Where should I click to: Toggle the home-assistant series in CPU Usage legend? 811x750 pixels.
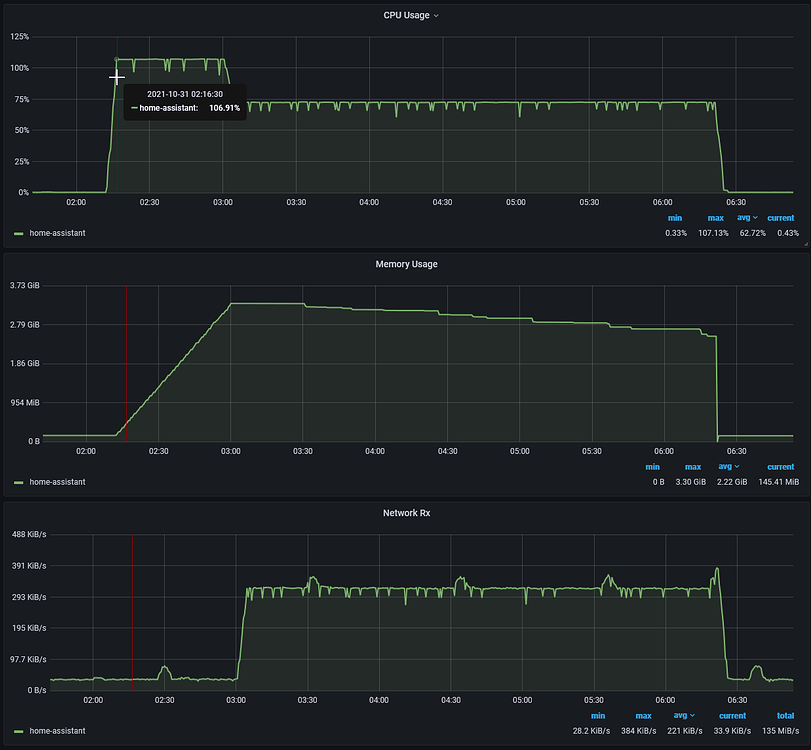(x=59, y=231)
